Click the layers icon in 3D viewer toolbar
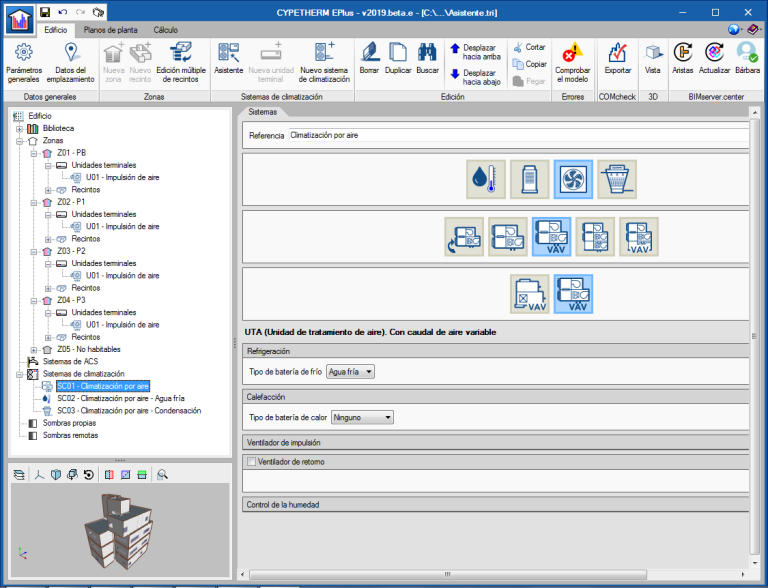The height and width of the screenshot is (588, 768). click(18, 474)
